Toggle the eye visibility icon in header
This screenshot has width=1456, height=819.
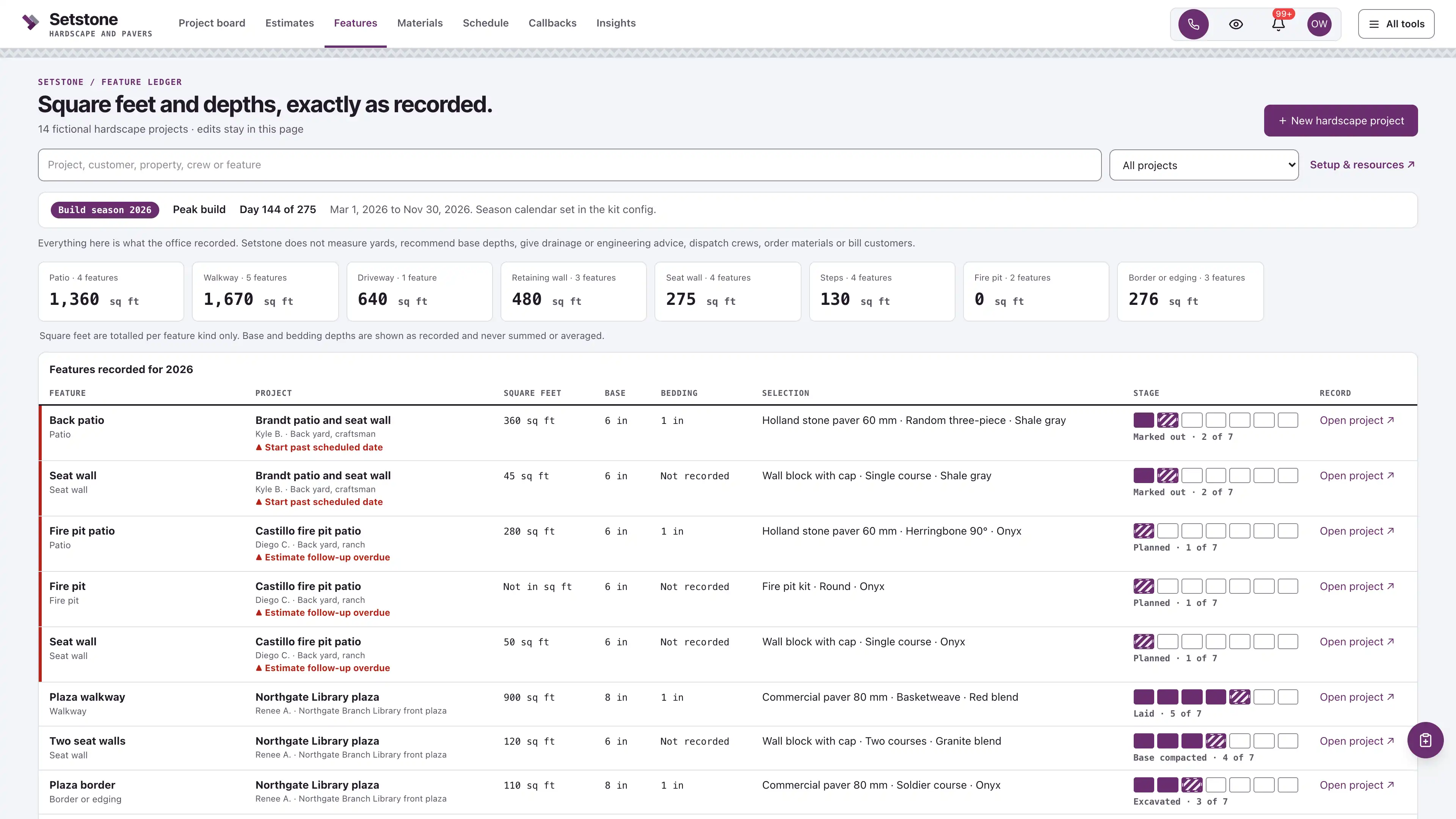pos(1236,24)
